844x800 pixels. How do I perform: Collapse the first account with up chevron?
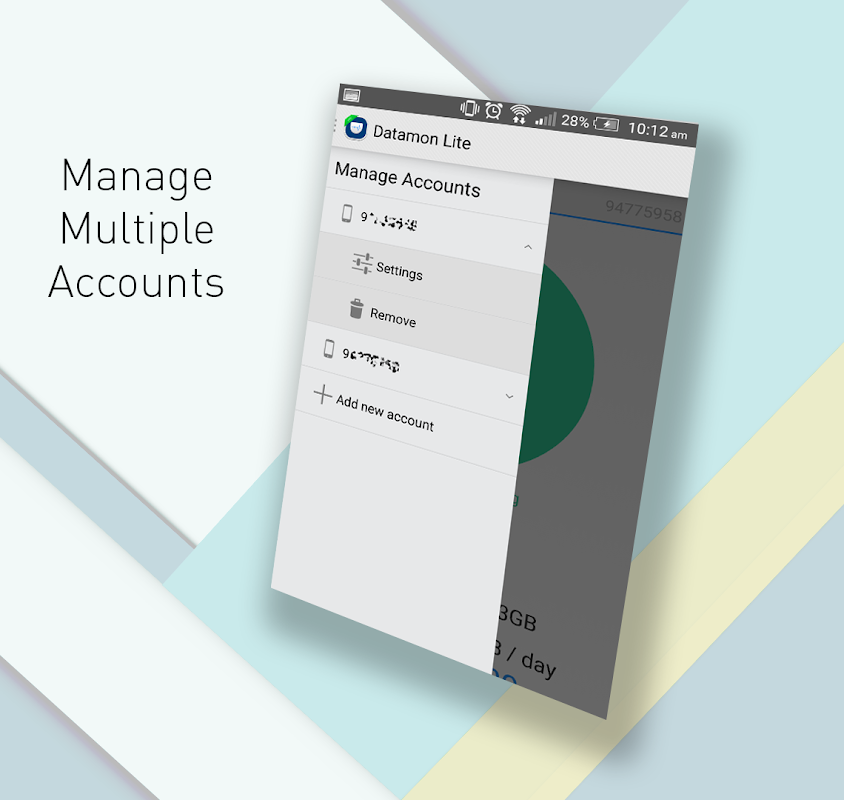tap(528, 247)
